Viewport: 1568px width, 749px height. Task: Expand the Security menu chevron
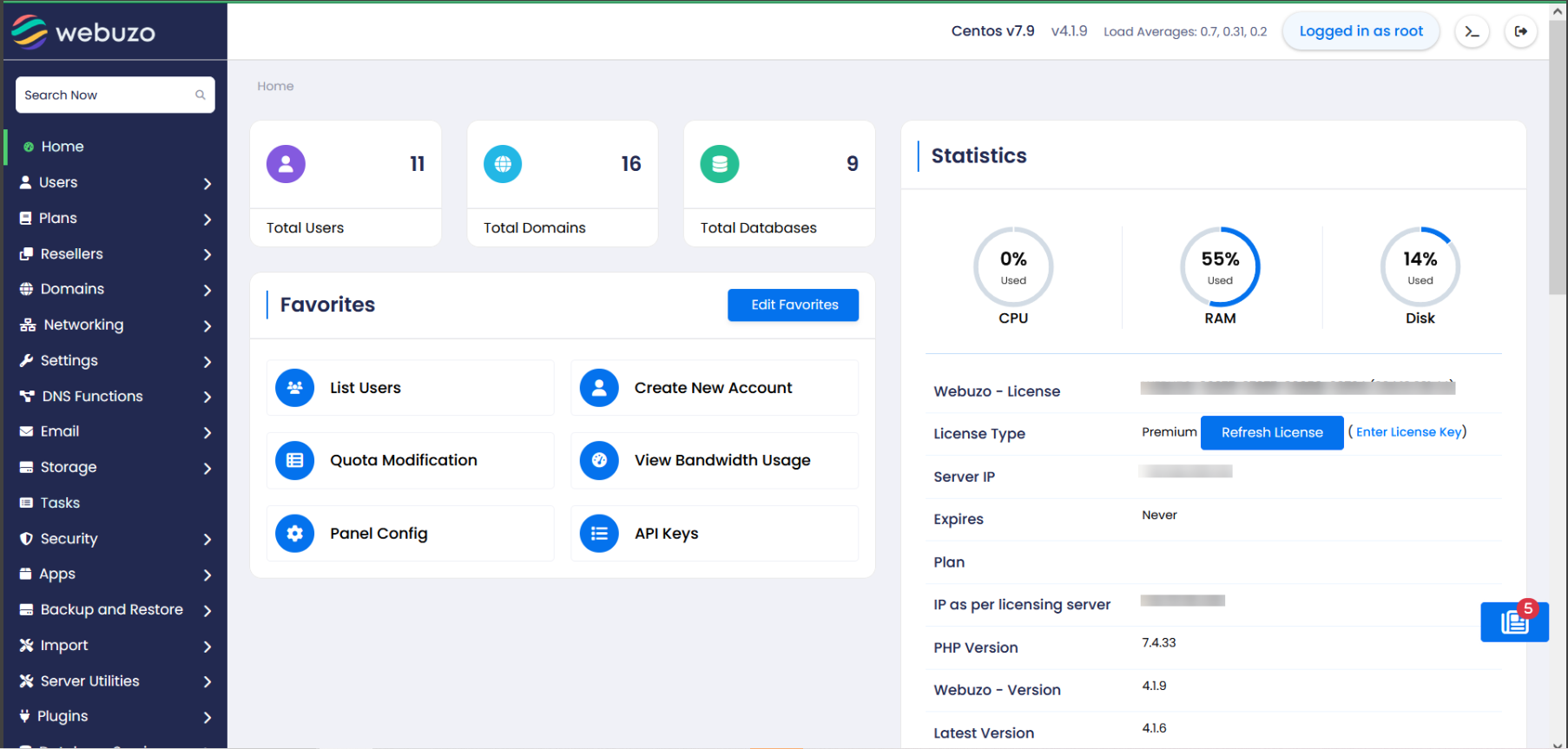pos(207,539)
